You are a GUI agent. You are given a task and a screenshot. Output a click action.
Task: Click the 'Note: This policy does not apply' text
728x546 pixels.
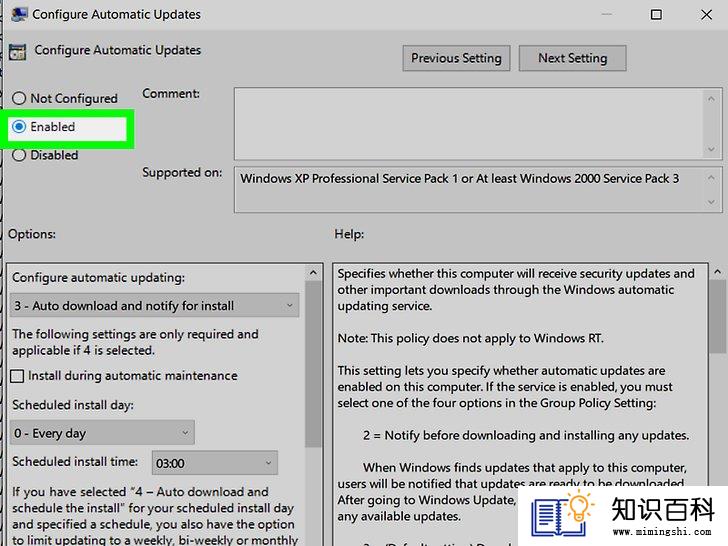point(471,338)
